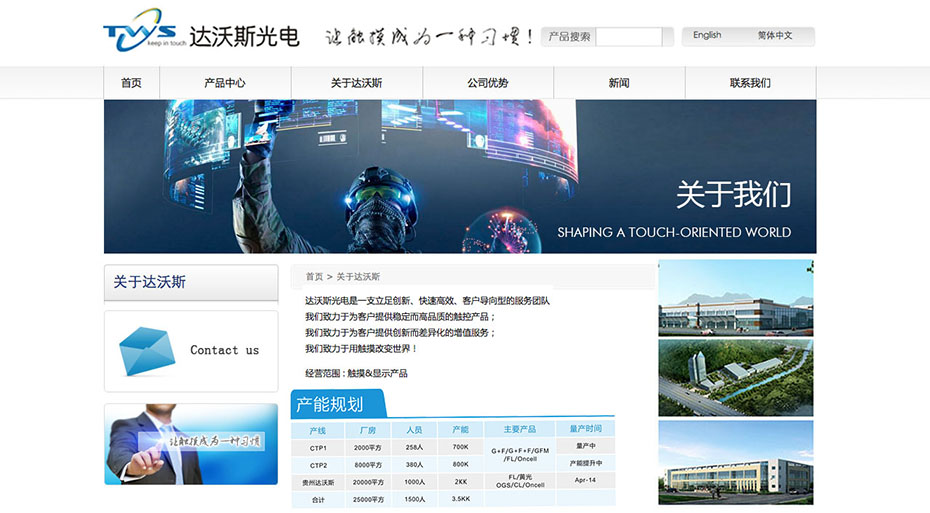The height and width of the screenshot is (513, 930).
Task: Open the businessman touch banner in sidebar
Action: (191, 444)
